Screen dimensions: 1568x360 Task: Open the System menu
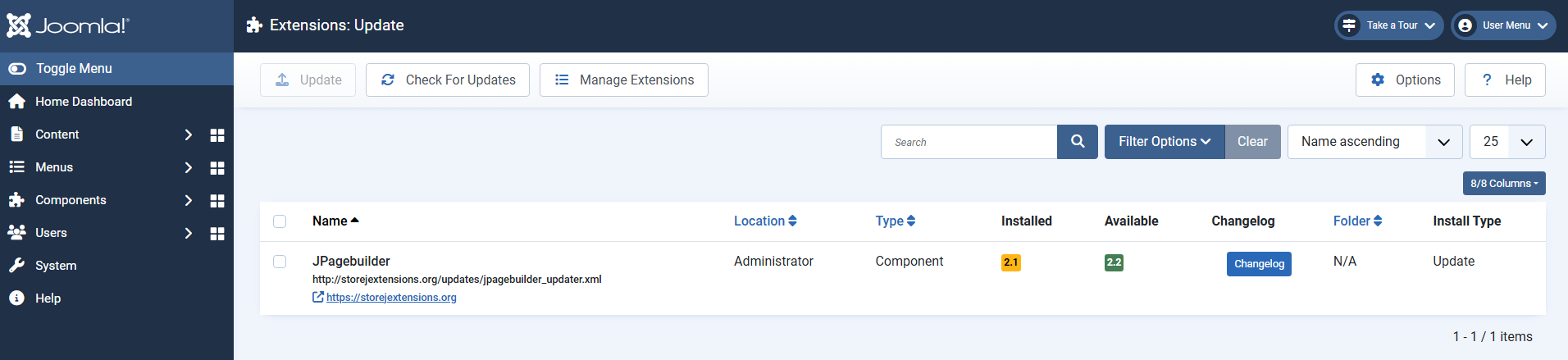pyautogui.click(x=116, y=266)
